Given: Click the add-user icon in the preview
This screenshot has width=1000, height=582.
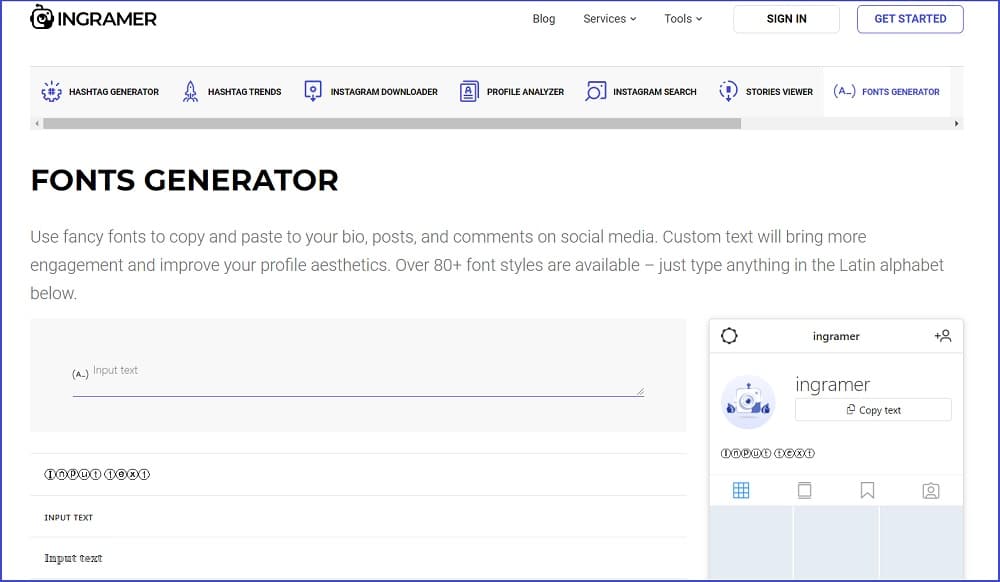Looking at the screenshot, I should coord(943,336).
